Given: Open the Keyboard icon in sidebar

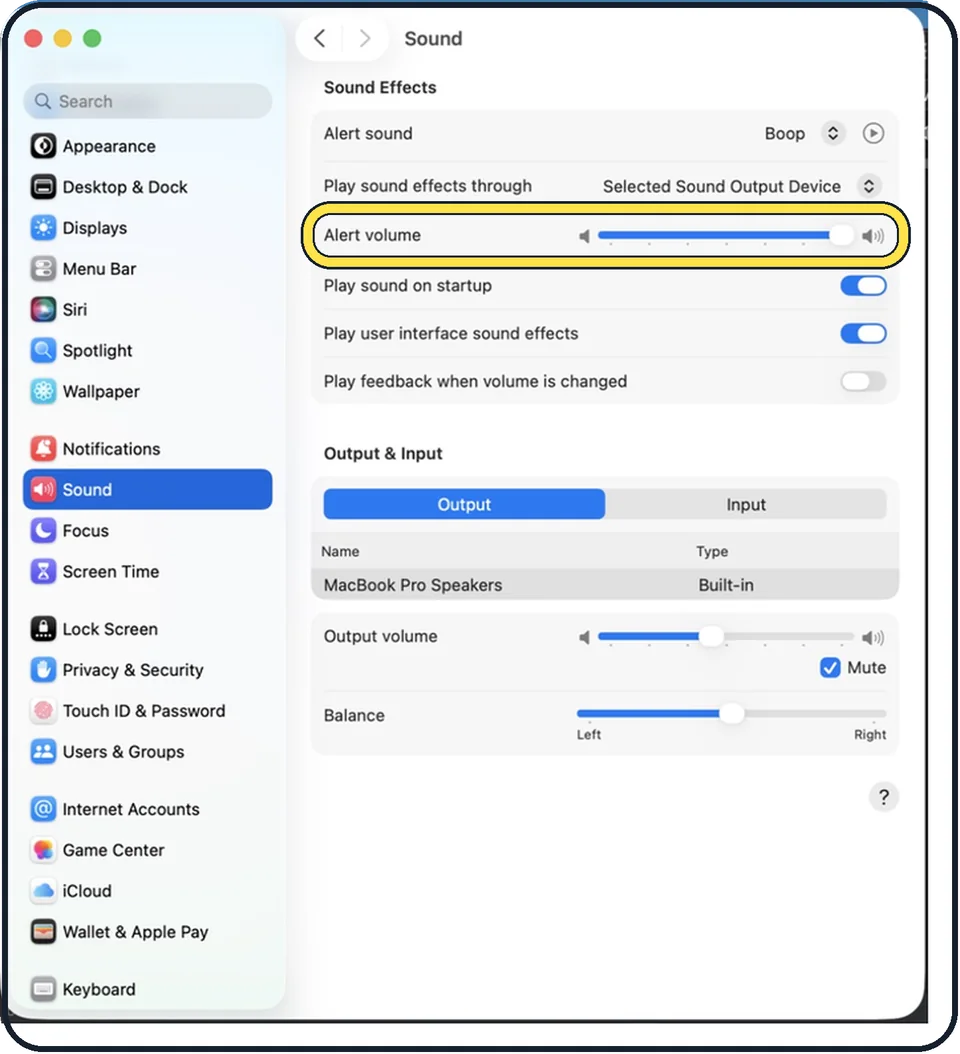Looking at the screenshot, I should coord(43,989).
